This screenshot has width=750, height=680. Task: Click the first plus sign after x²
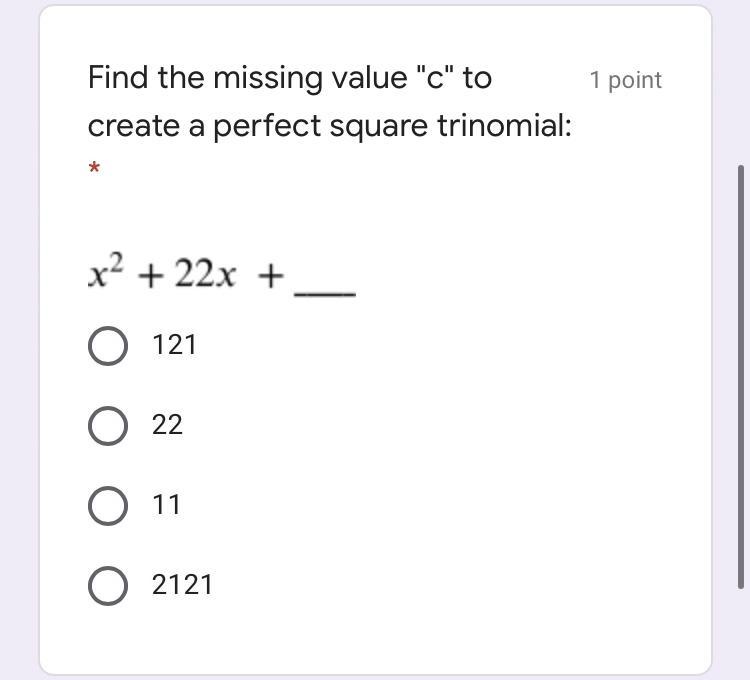(x=153, y=275)
